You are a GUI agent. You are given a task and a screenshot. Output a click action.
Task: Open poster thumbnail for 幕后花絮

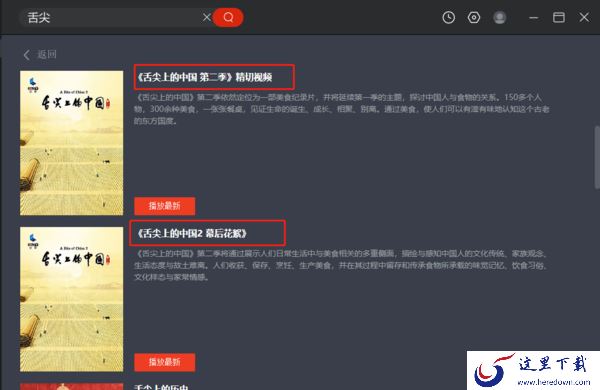tap(72, 299)
